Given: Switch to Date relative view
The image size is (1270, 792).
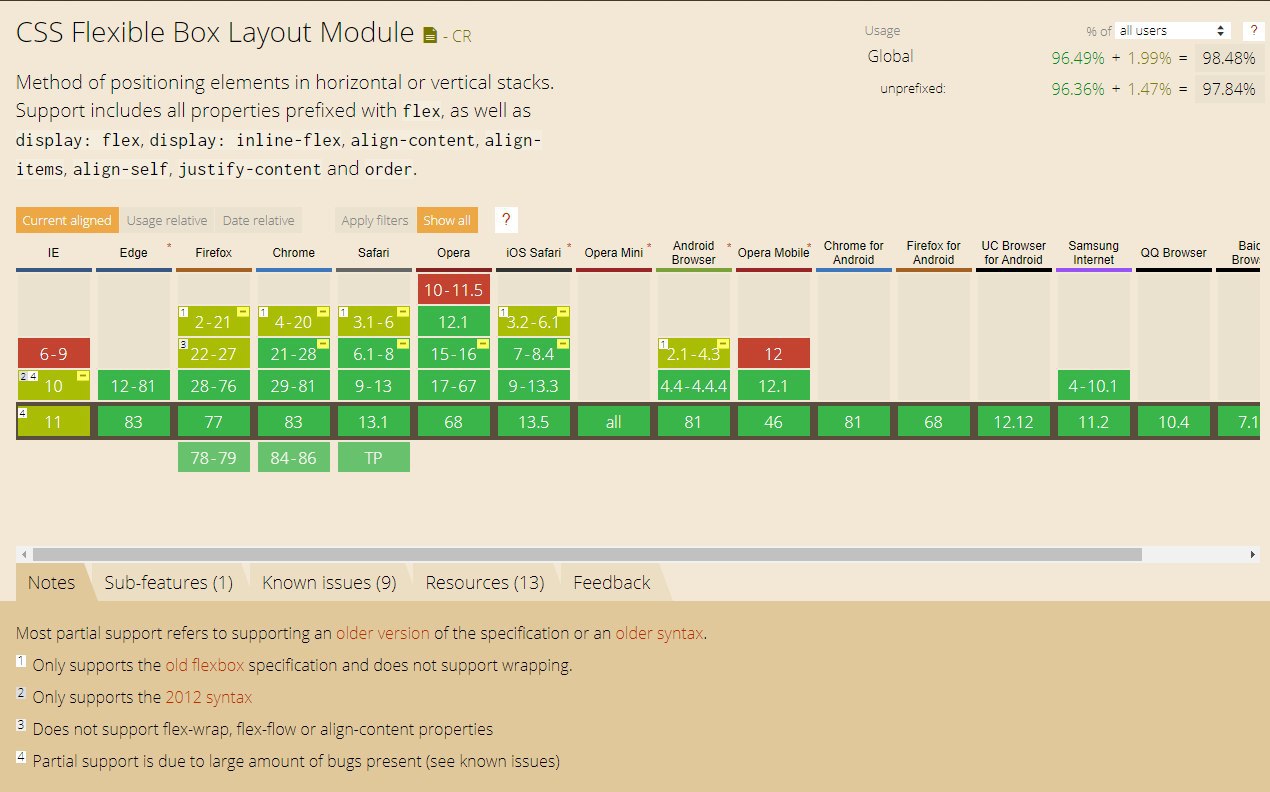Looking at the screenshot, I should (x=259, y=220).
